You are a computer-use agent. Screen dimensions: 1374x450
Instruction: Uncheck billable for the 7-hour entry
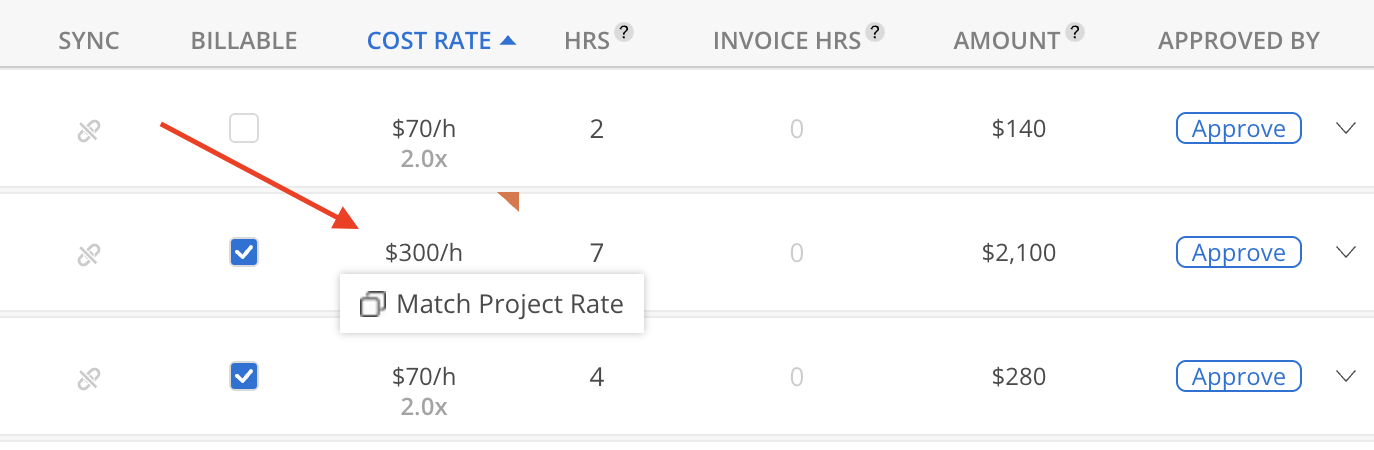pos(244,252)
